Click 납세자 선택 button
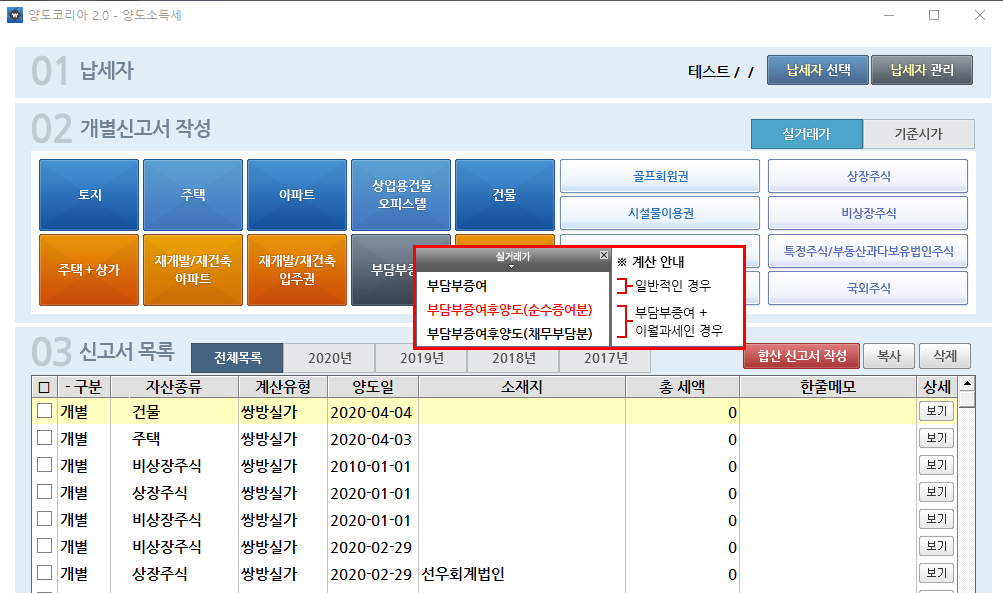1003x593 pixels. (818, 70)
